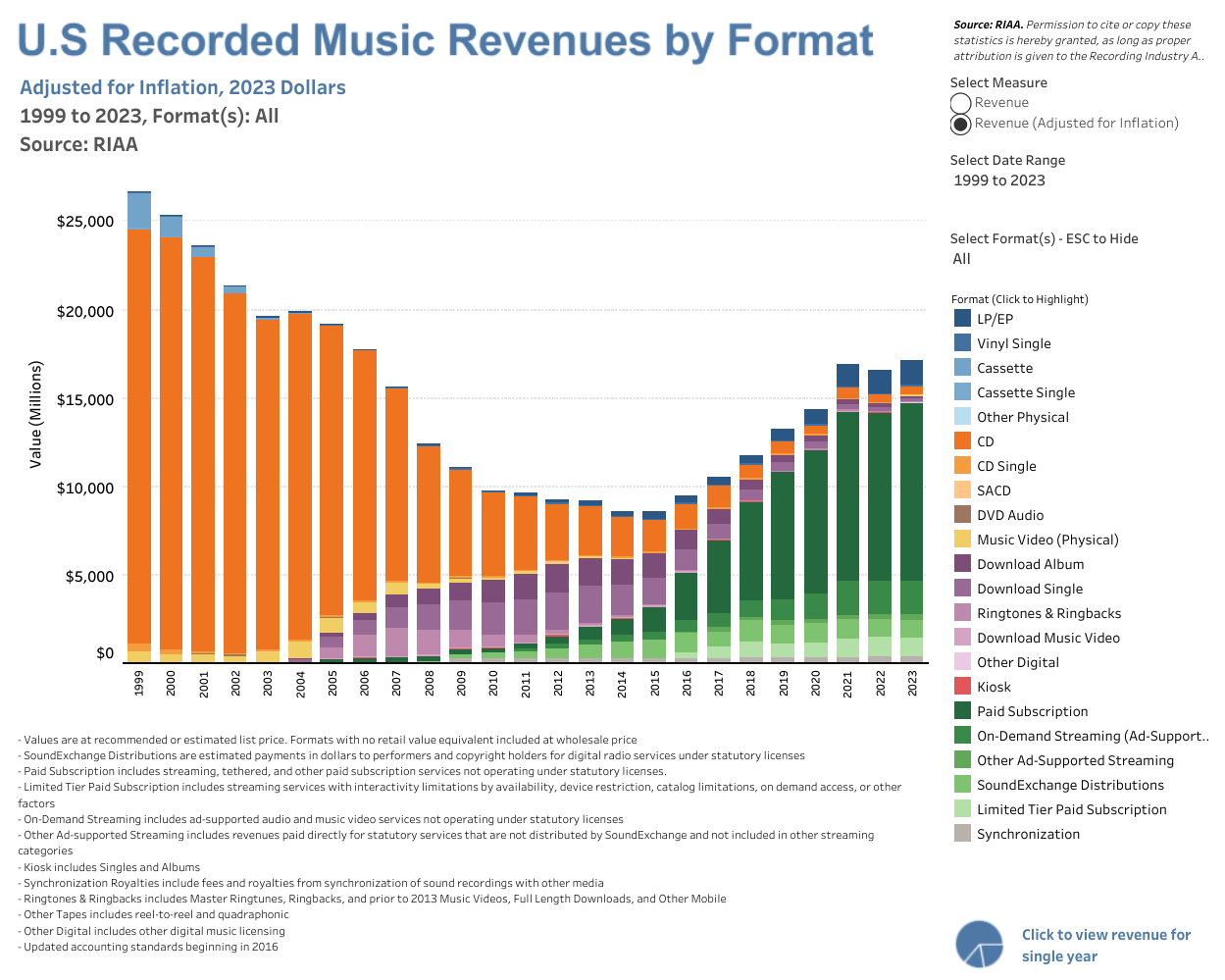
Task: Highlight the Vinyl Single legend swatch
Action: (x=962, y=343)
